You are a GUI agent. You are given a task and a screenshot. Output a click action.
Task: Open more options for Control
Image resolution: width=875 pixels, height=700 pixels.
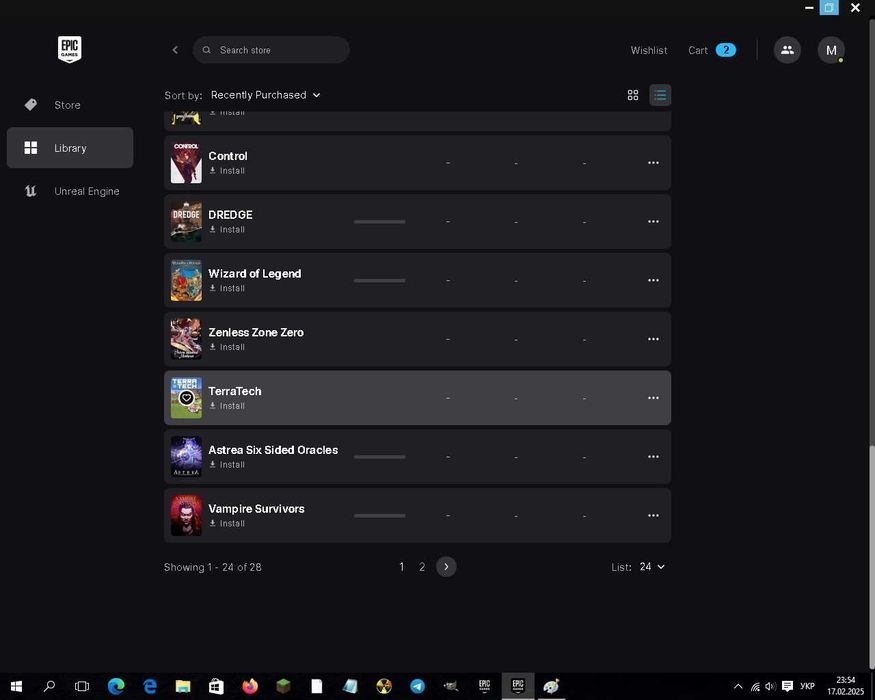click(653, 162)
